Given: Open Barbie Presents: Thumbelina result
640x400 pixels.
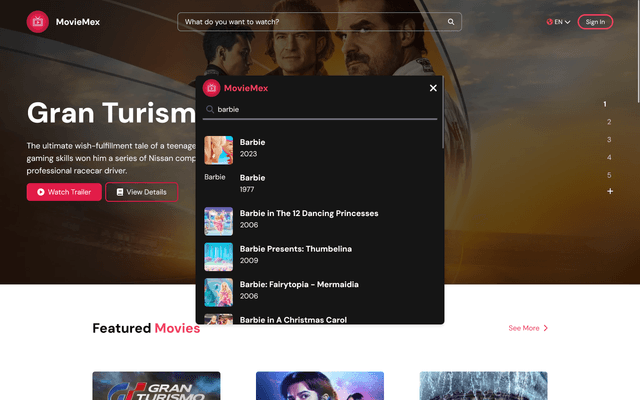Looking at the screenshot, I should tap(320, 256).
